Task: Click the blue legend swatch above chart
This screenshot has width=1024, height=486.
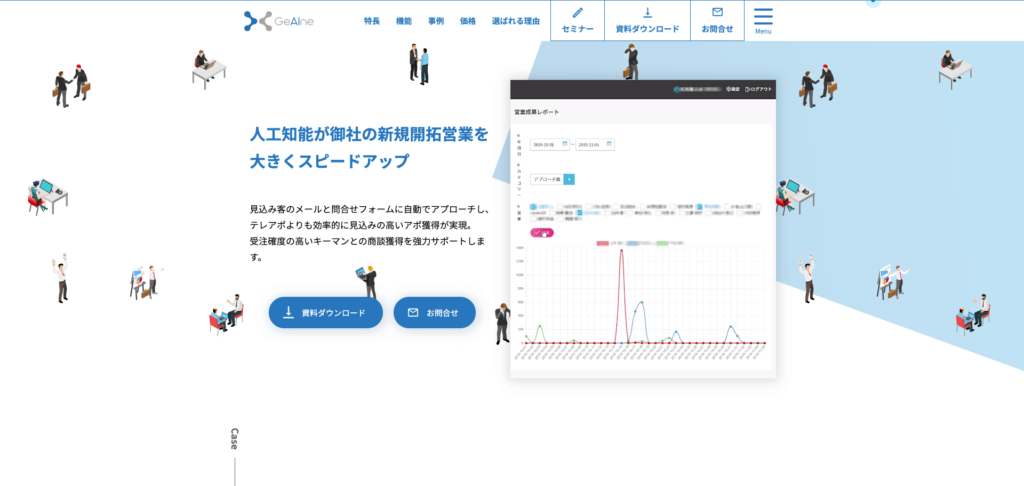Action: point(632,243)
